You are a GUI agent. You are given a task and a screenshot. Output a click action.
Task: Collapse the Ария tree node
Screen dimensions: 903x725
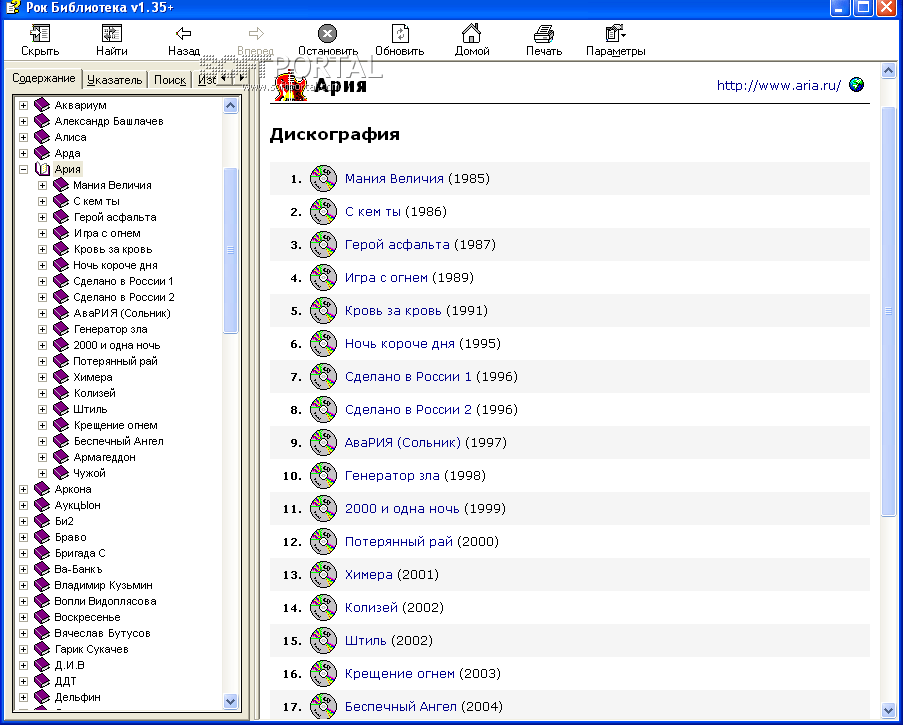click(24, 169)
